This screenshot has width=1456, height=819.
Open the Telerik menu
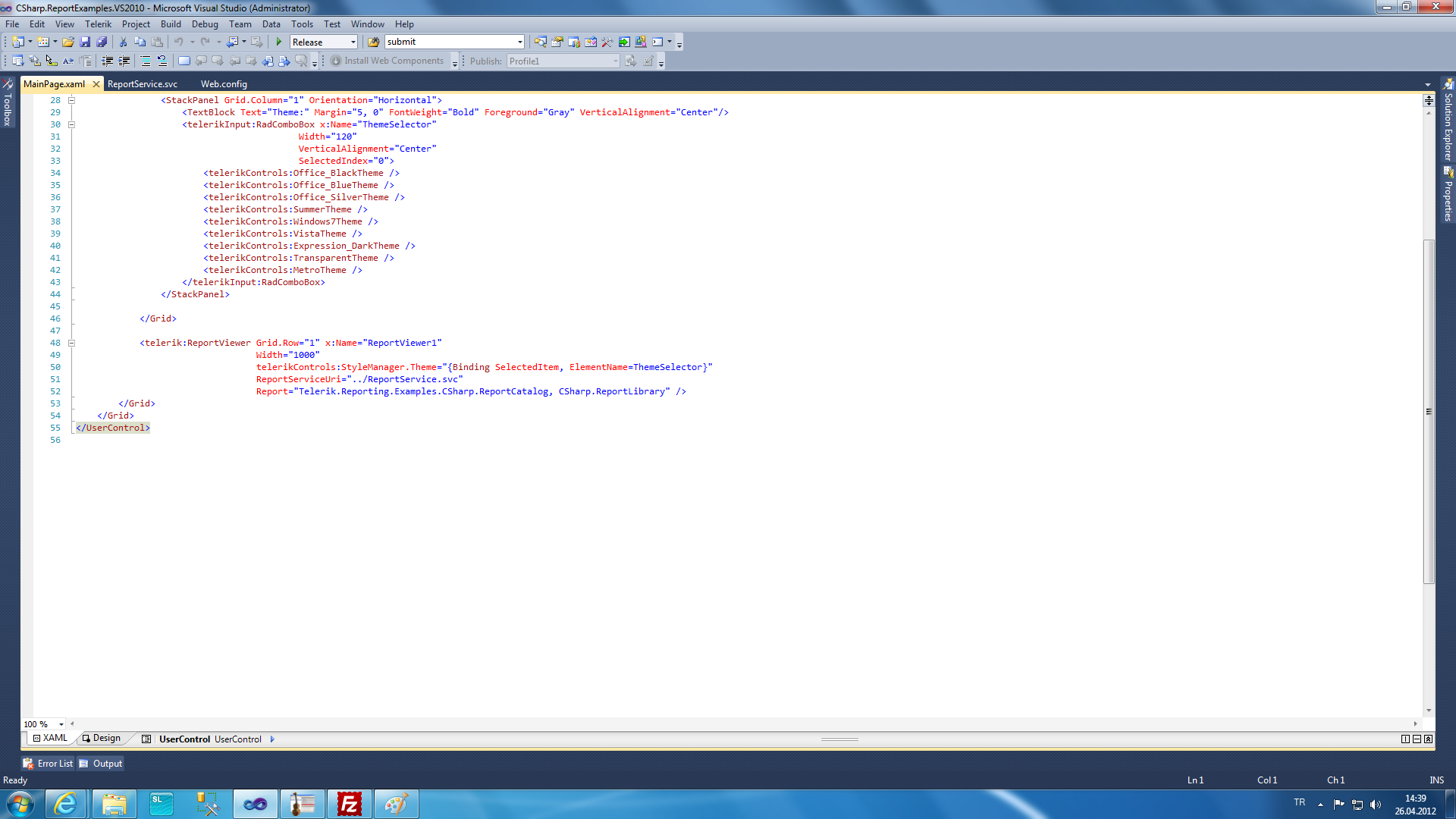click(98, 24)
